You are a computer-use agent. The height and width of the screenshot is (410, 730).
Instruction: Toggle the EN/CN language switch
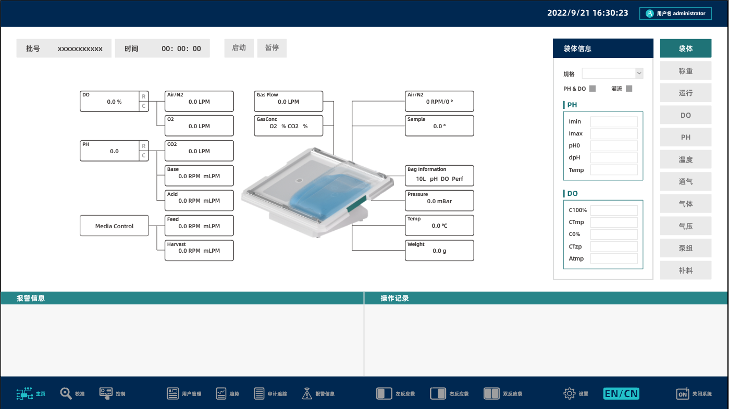click(621, 394)
